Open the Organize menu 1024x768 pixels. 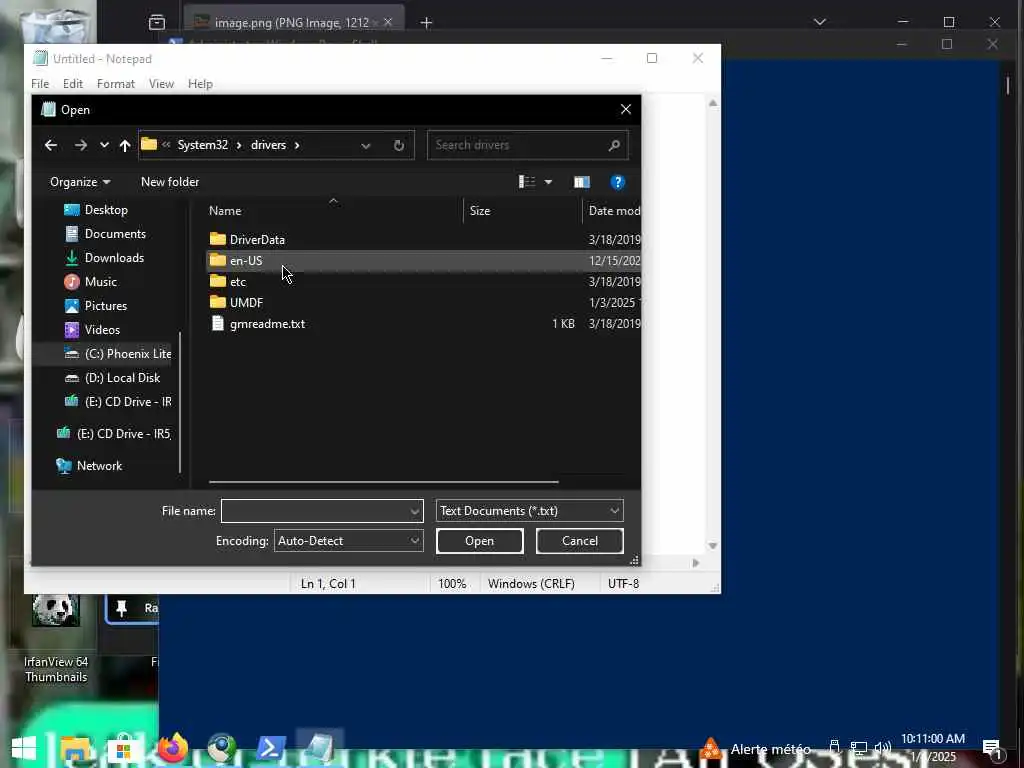coord(80,182)
